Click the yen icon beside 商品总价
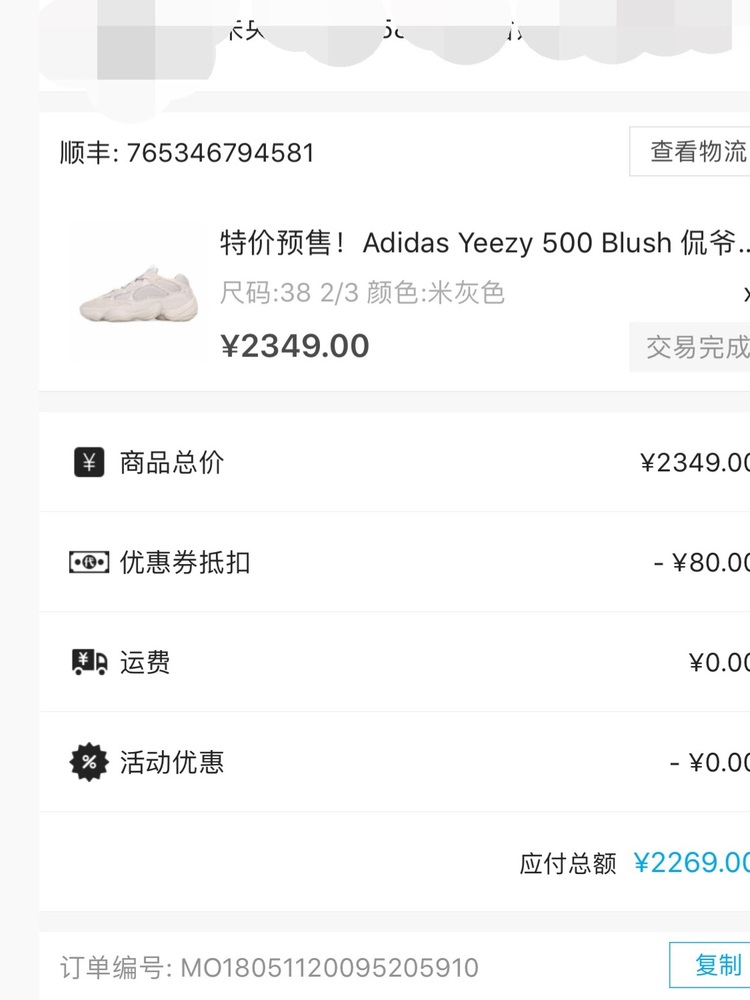This screenshot has width=750, height=1000. (x=89, y=462)
